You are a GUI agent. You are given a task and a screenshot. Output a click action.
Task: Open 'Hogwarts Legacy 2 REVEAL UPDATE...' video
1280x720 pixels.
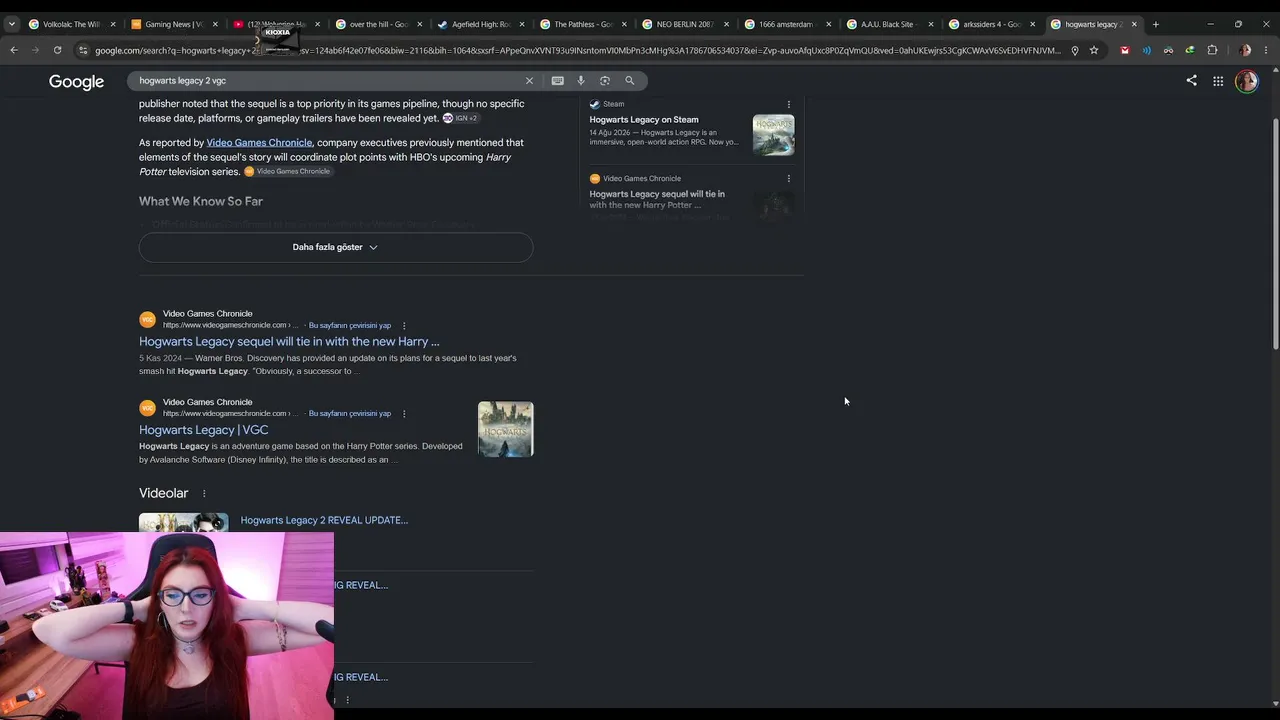click(324, 520)
